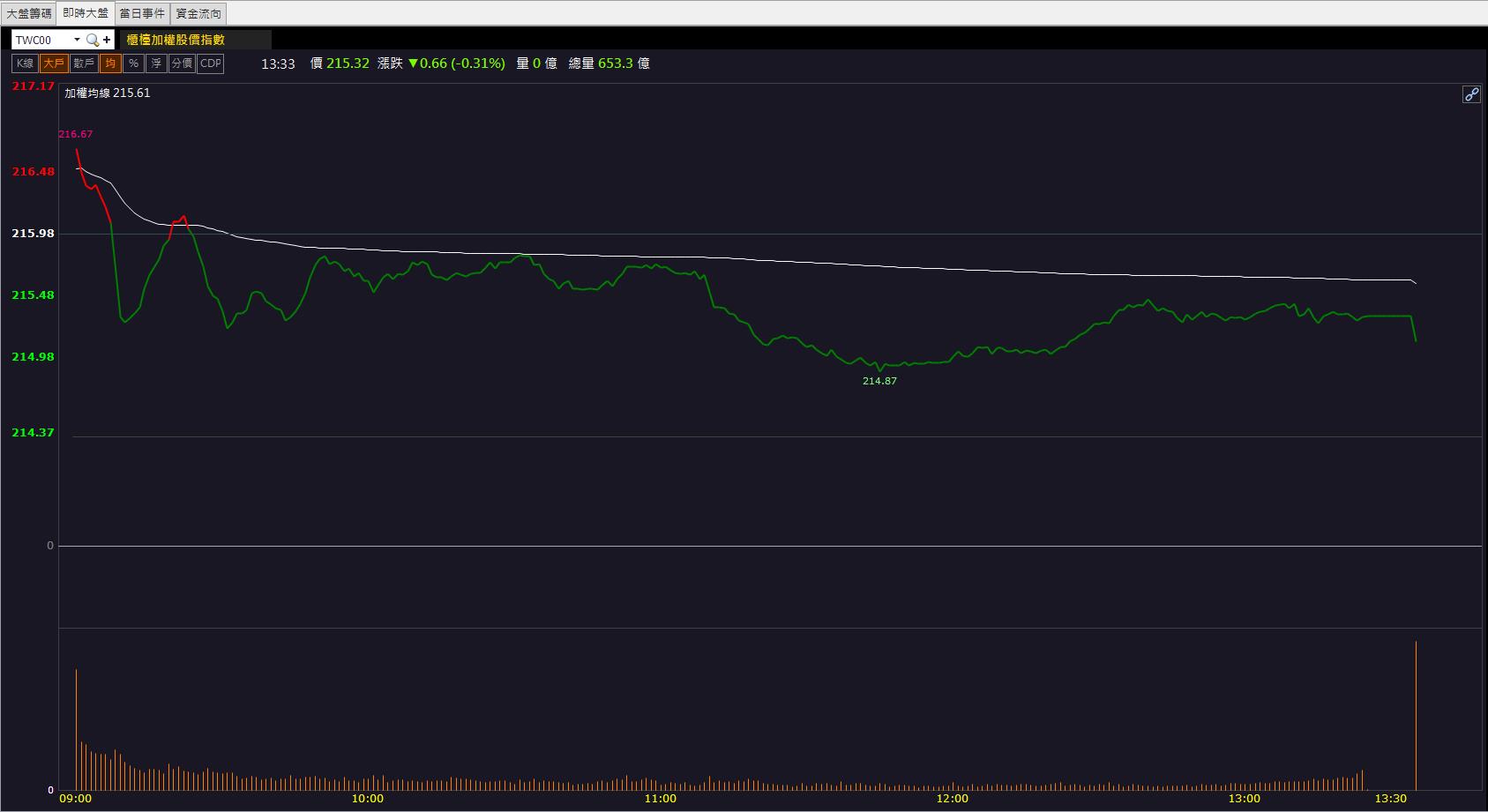
Task: Click the 215.98 reference price label
Action: pyautogui.click(x=34, y=234)
